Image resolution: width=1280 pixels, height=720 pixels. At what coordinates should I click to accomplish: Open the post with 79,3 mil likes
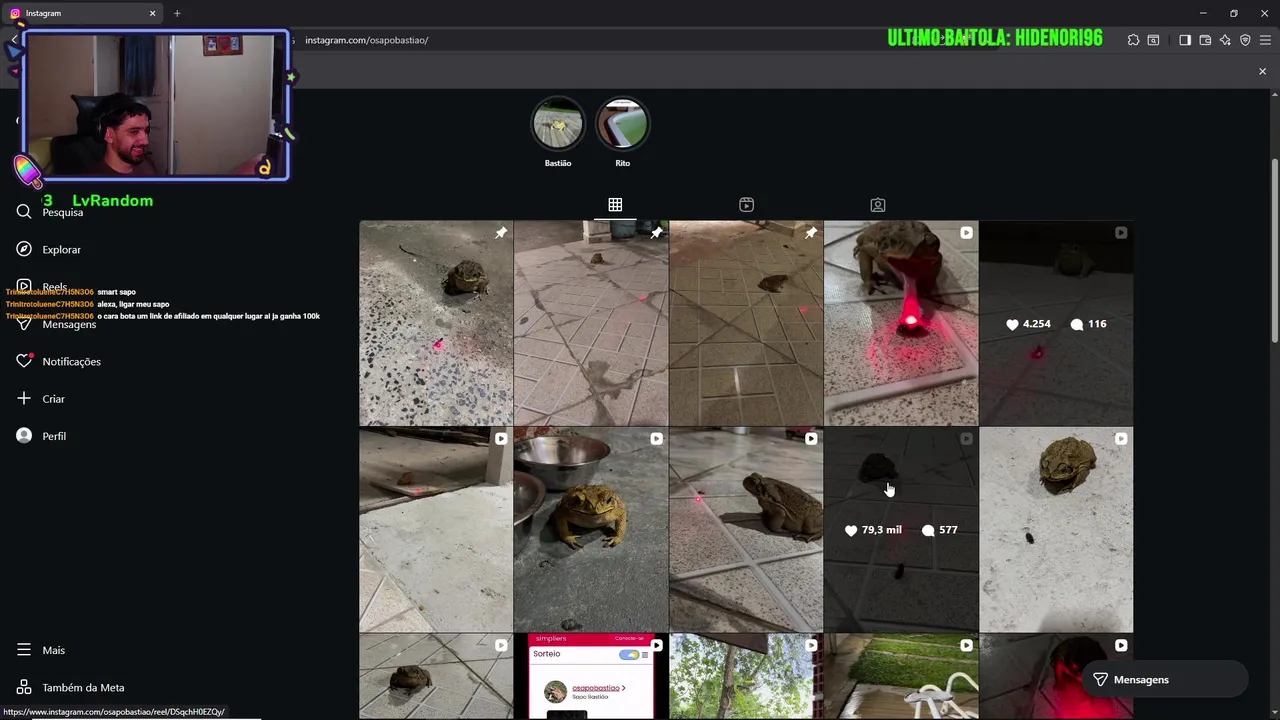[x=901, y=529]
